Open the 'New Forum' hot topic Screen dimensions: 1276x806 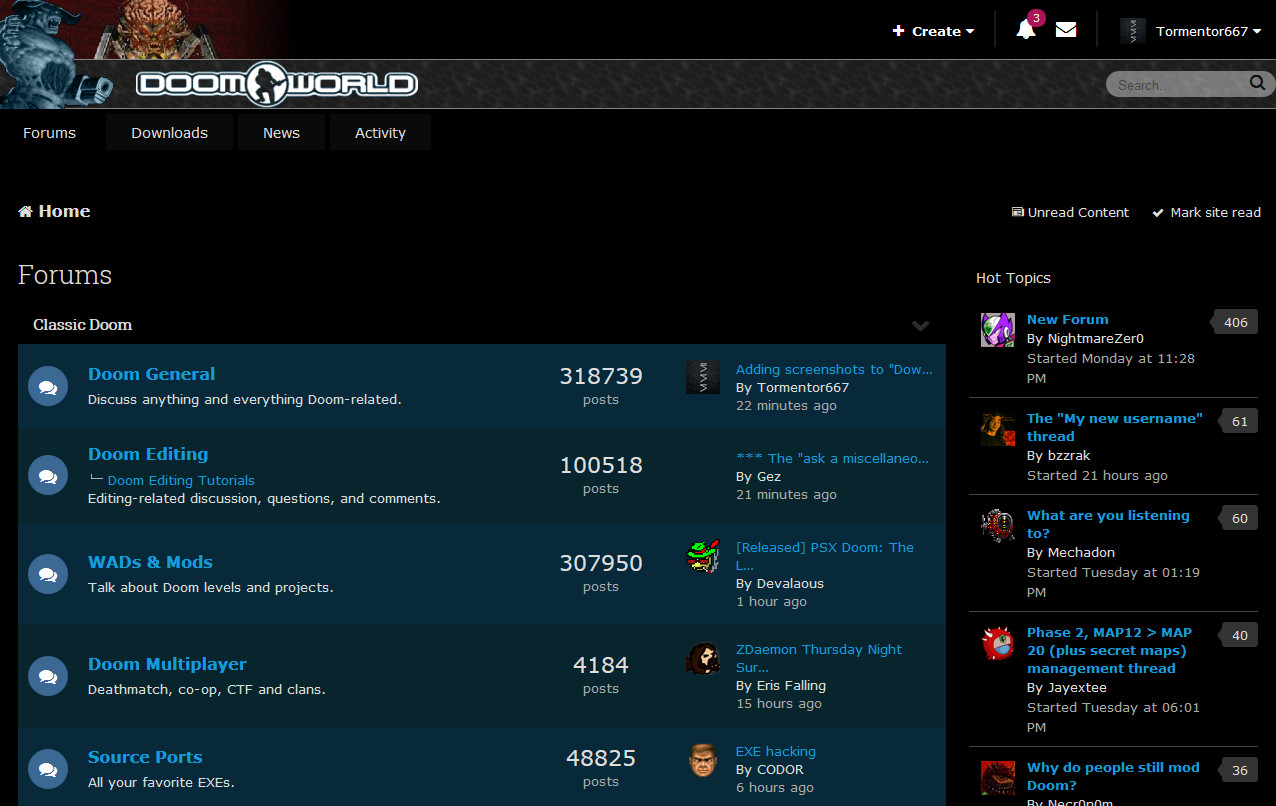pos(1067,319)
